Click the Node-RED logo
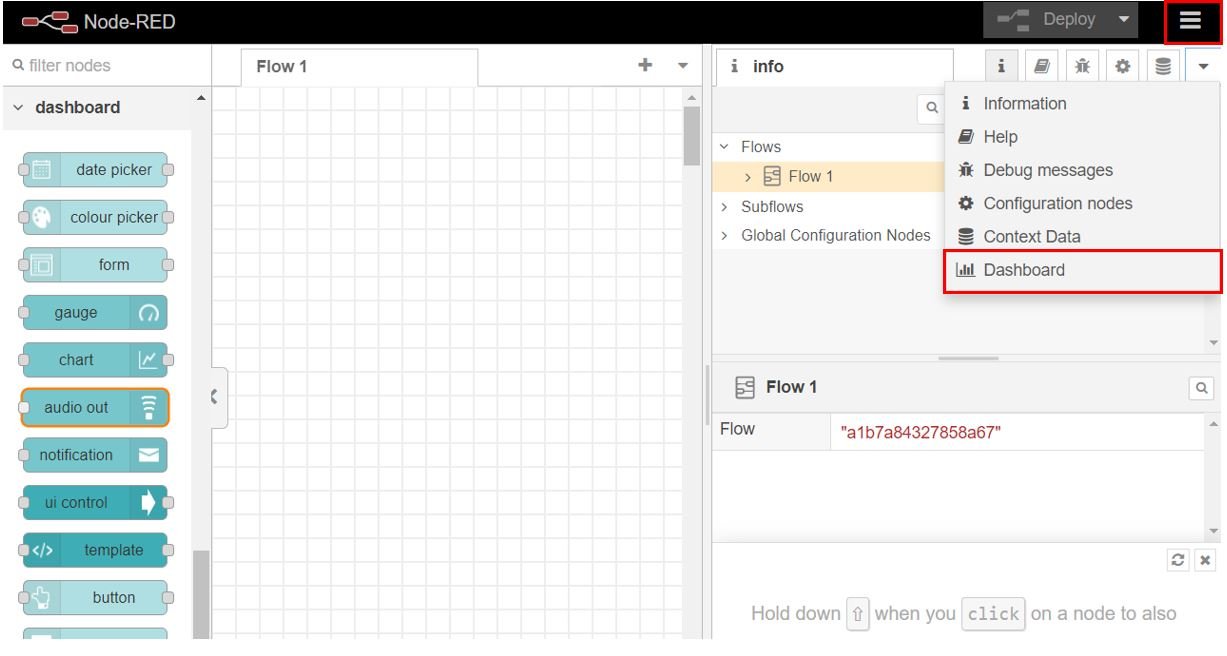Image resolution: width=1227 pixels, height=656 pixels. tap(98, 20)
